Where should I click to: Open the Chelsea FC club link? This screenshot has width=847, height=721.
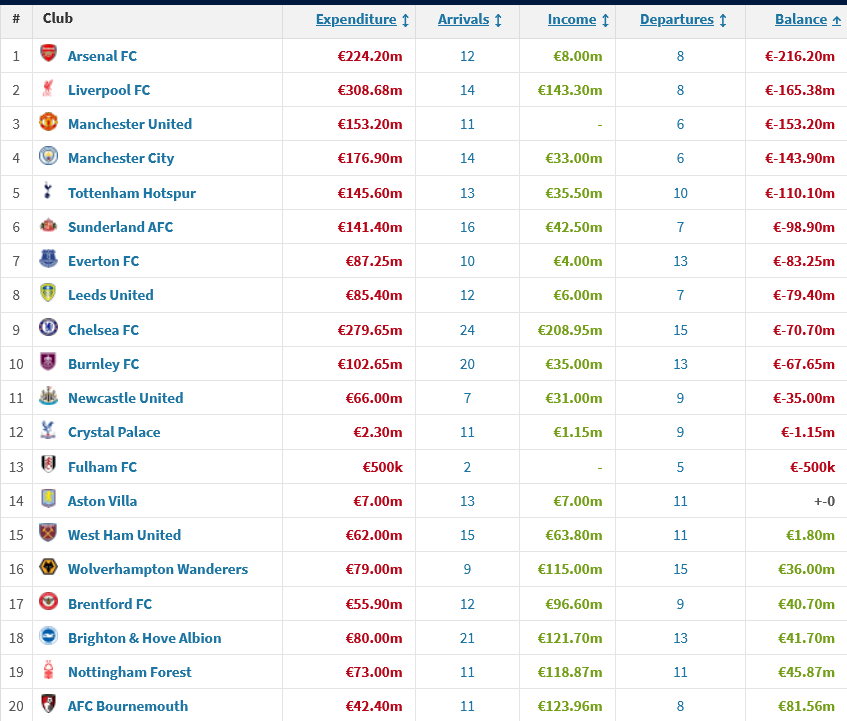click(x=103, y=330)
